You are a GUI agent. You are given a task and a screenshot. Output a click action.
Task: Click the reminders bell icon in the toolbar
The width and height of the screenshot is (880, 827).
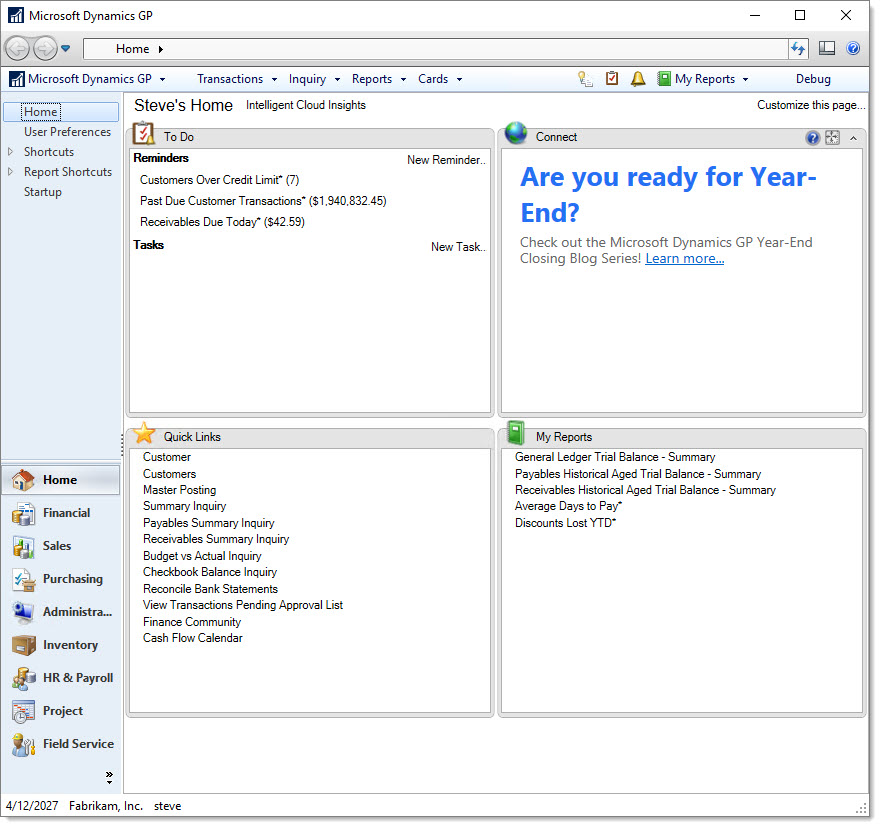638,78
